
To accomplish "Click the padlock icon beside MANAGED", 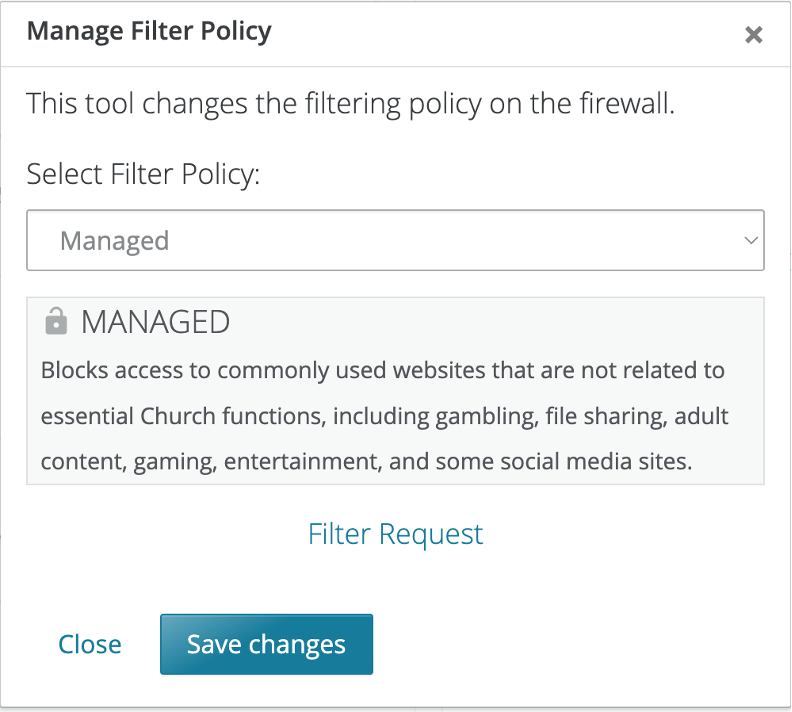I will pos(56,321).
